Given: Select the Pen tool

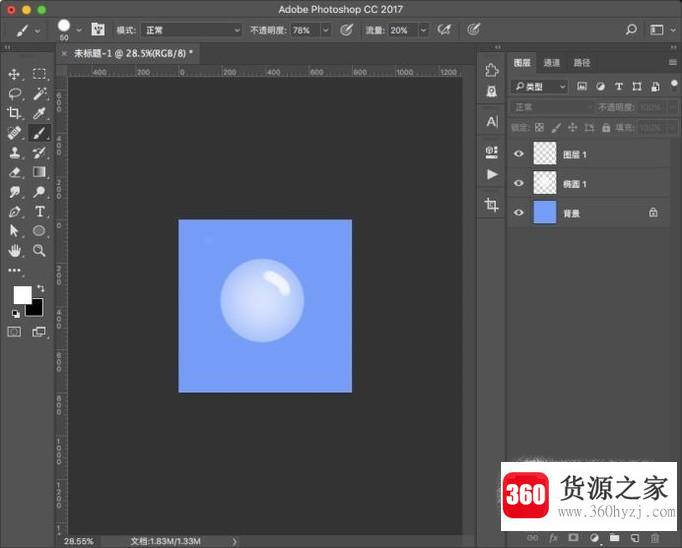Looking at the screenshot, I should [x=14, y=212].
